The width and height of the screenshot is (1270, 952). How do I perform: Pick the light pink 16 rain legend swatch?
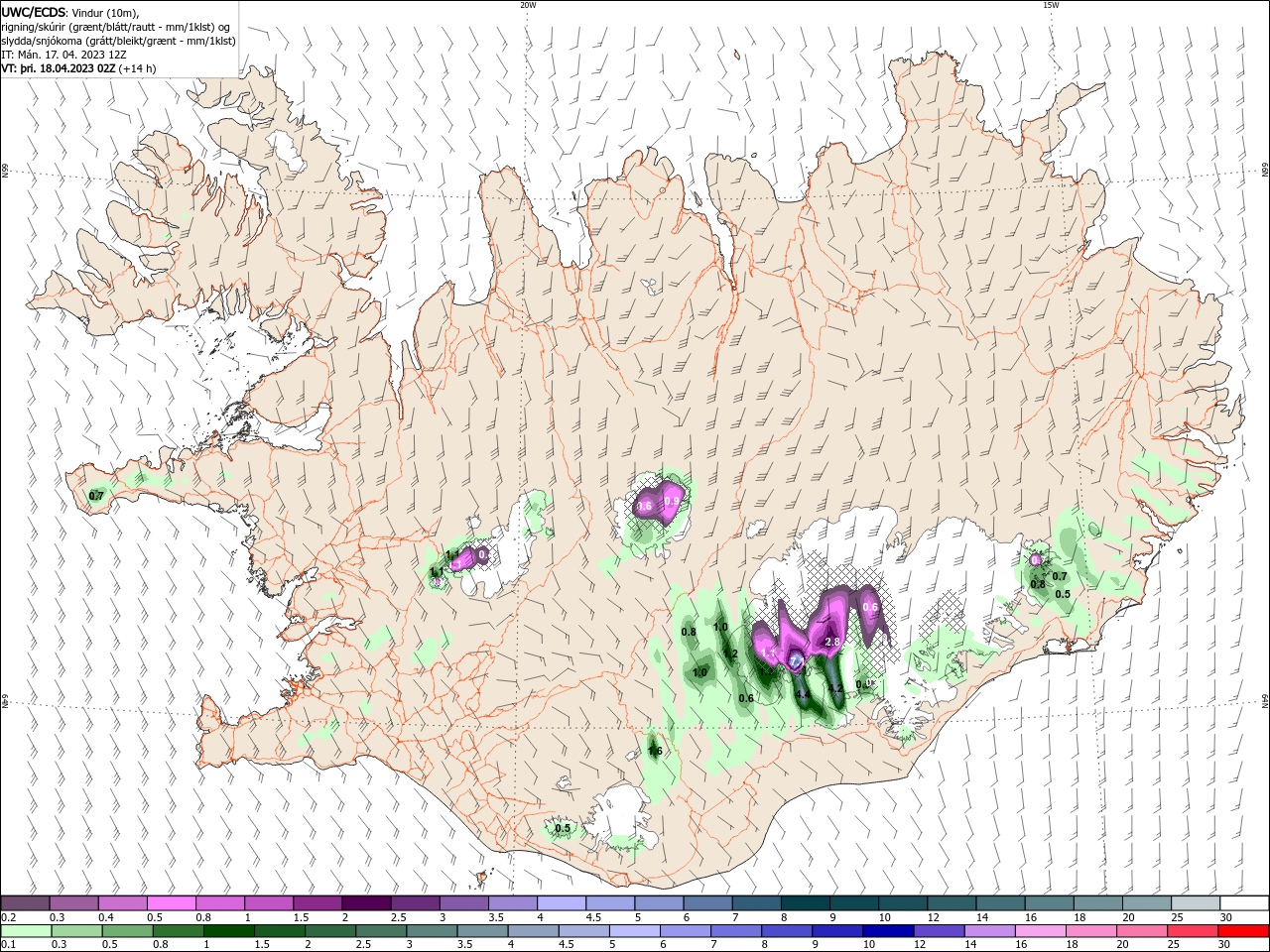[1041, 931]
